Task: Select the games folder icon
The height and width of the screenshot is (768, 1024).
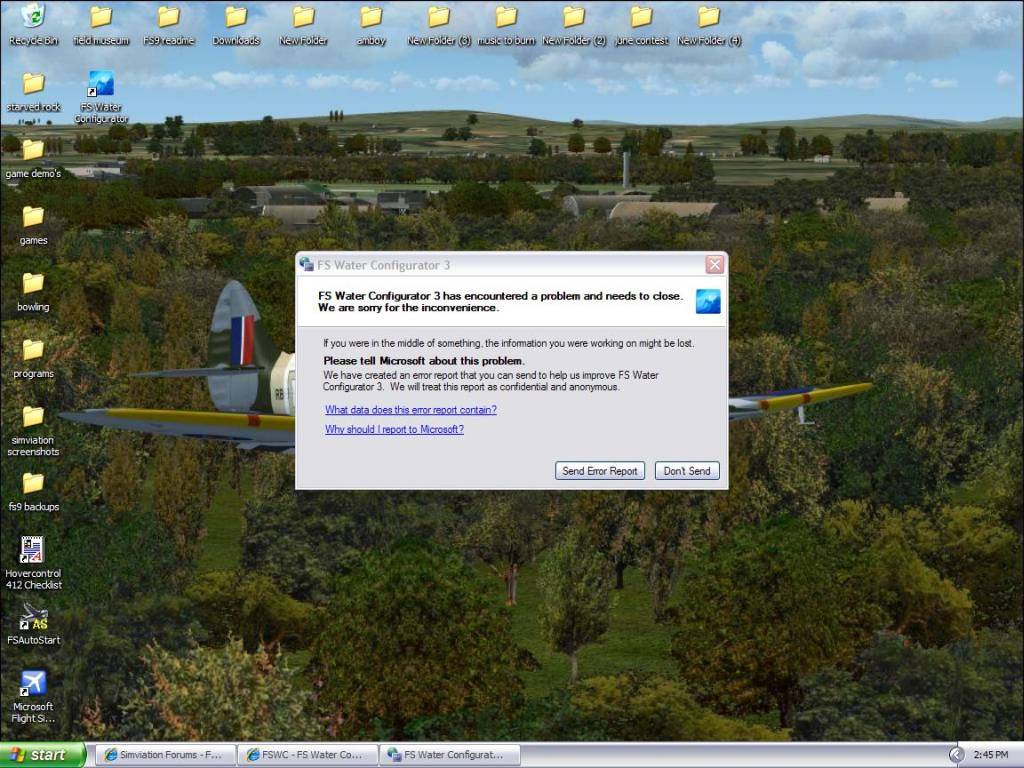Action: (x=33, y=225)
